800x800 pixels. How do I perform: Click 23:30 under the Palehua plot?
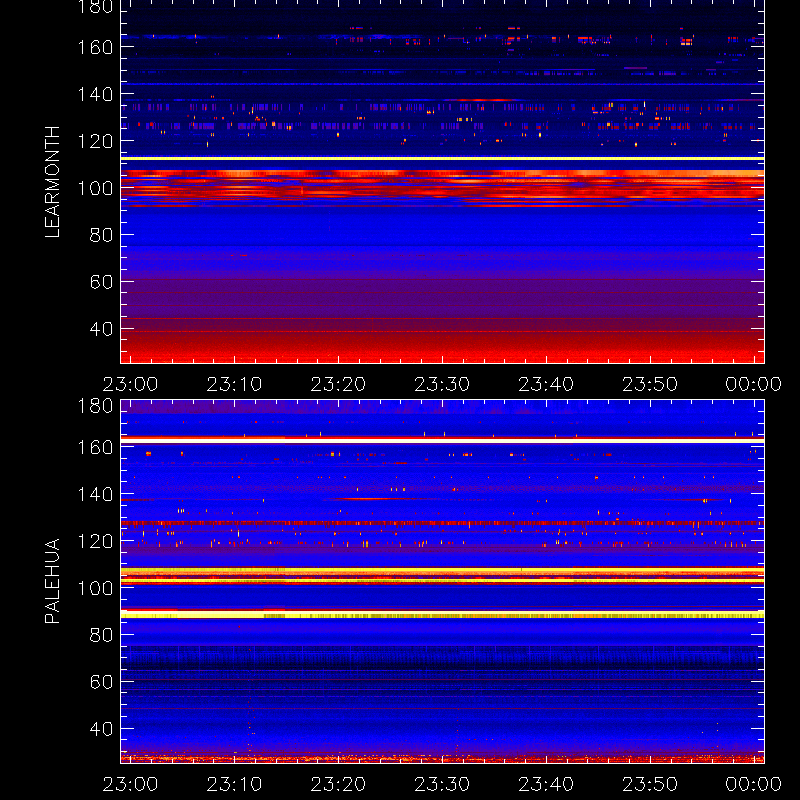point(442,784)
